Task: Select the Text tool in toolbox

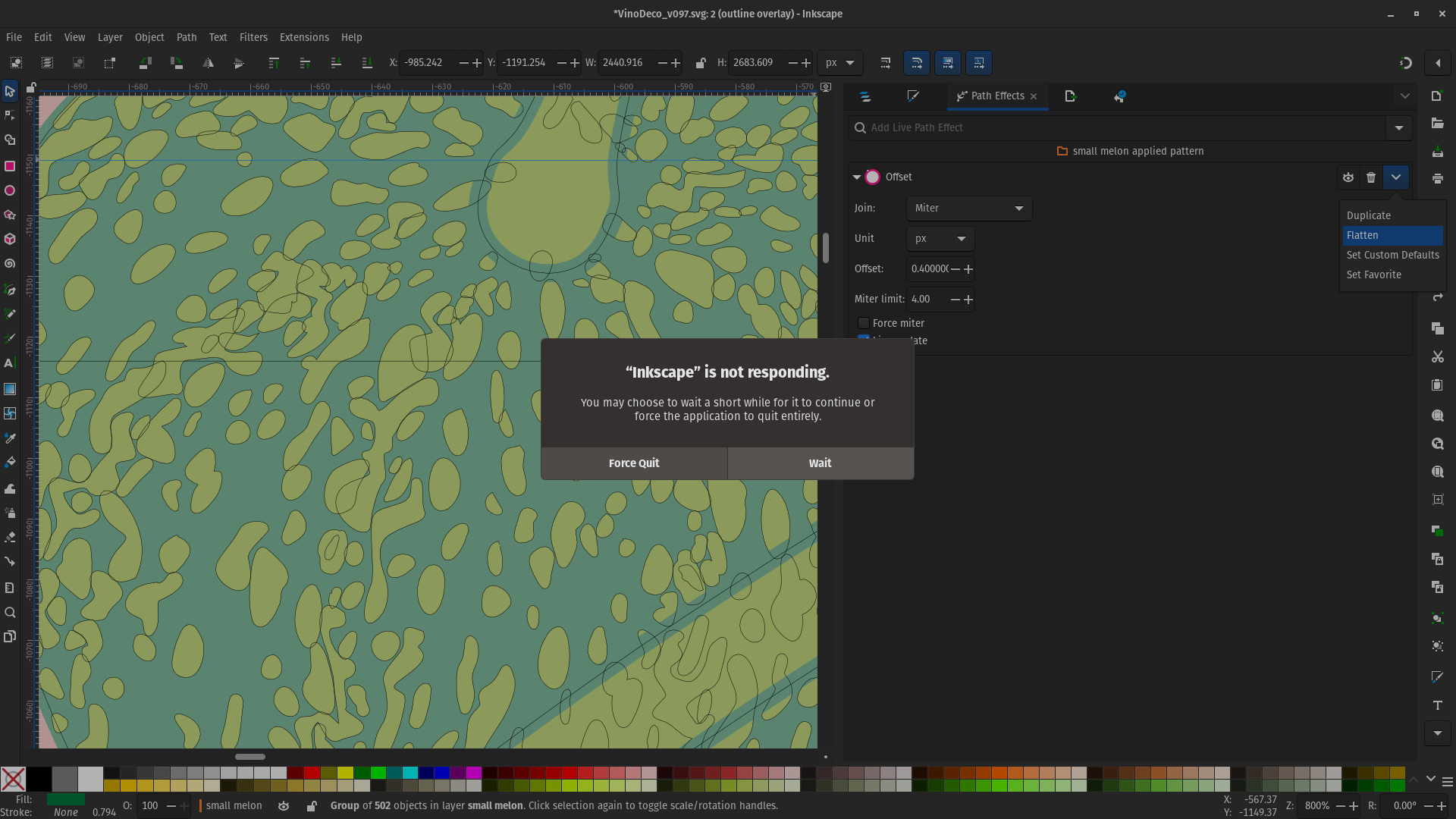Action: tap(10, 363)
